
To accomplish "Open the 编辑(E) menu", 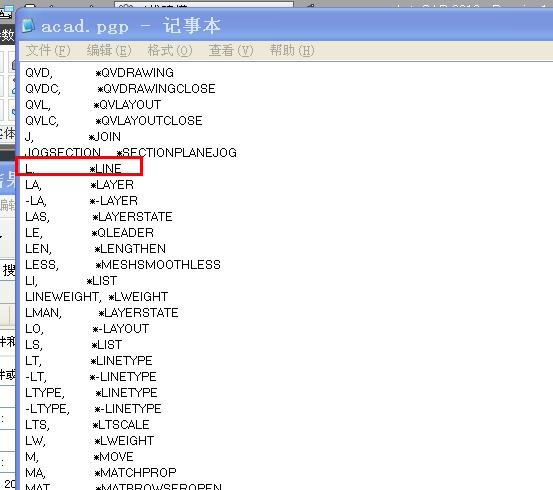I will tap(109, 50).
